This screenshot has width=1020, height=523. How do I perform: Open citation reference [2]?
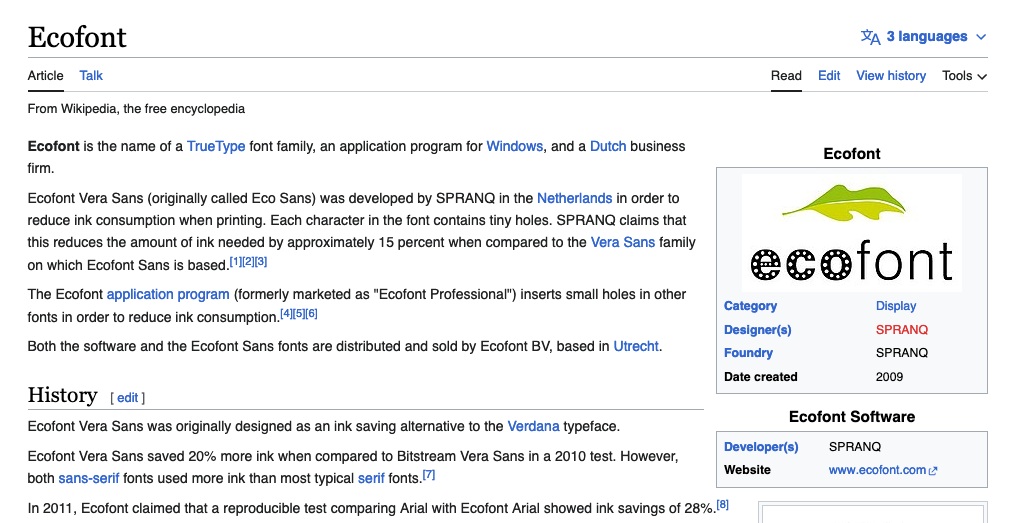tap(248, 262)
